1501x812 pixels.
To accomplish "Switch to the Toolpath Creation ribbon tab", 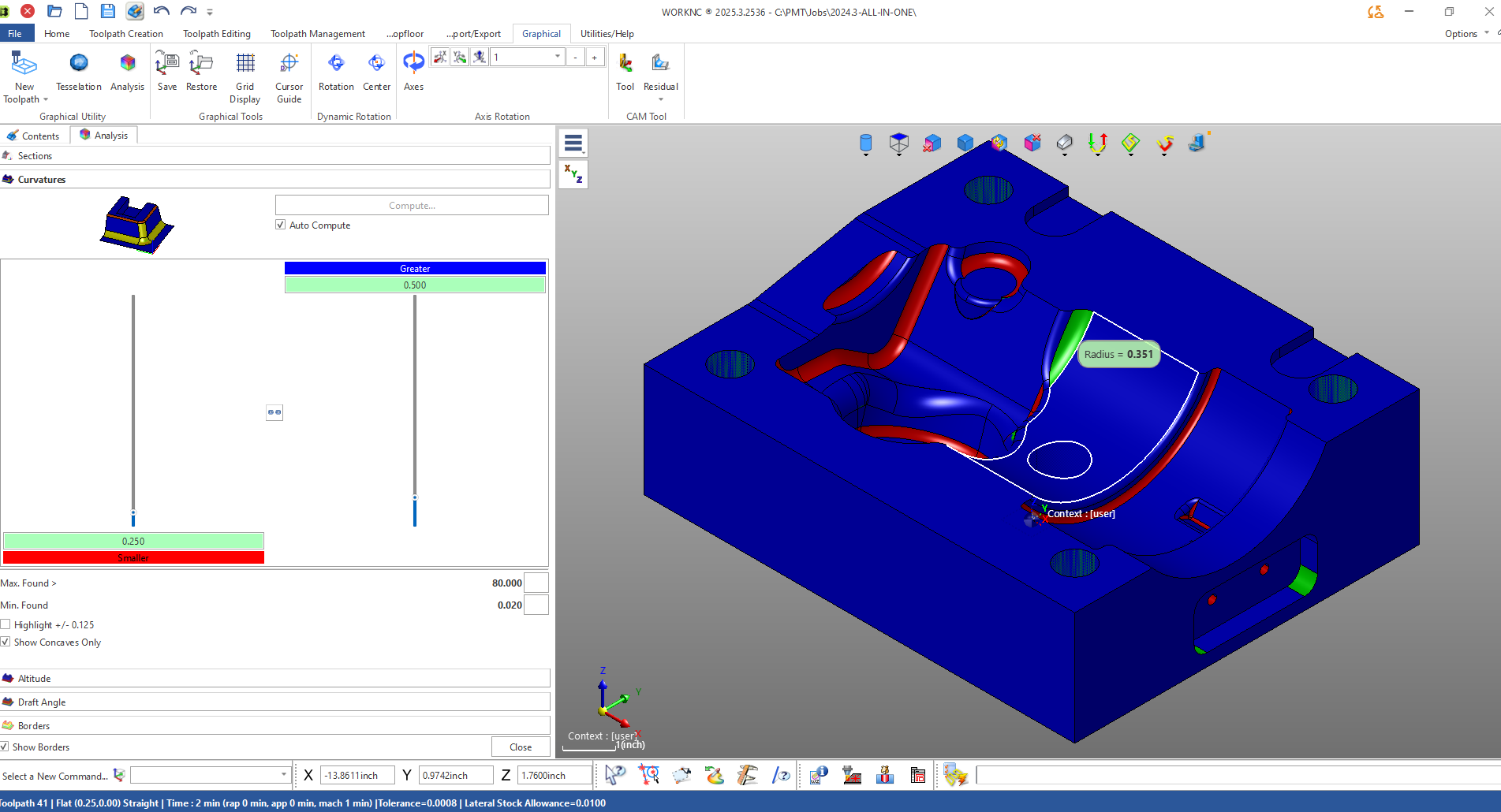I will (125, 34).
